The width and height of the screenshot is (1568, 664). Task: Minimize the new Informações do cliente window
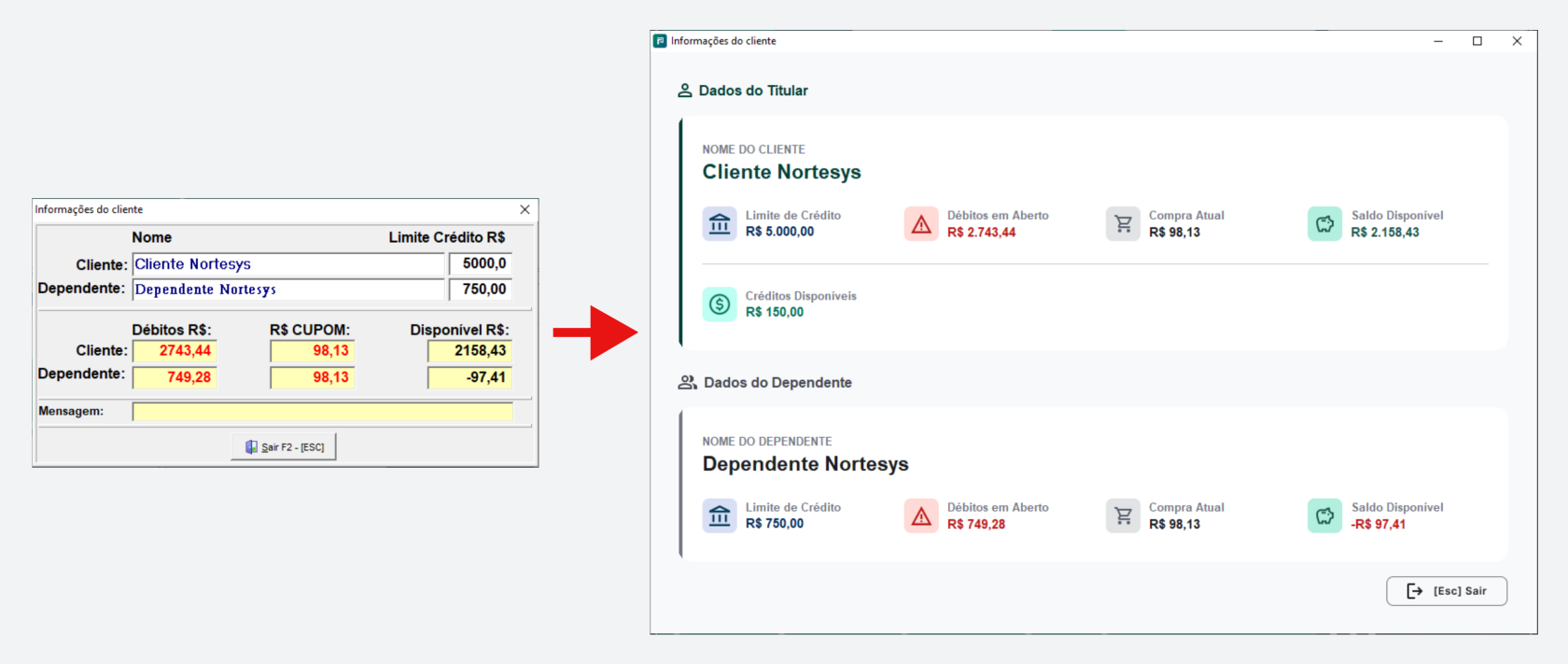click(x=1438, y=41)
